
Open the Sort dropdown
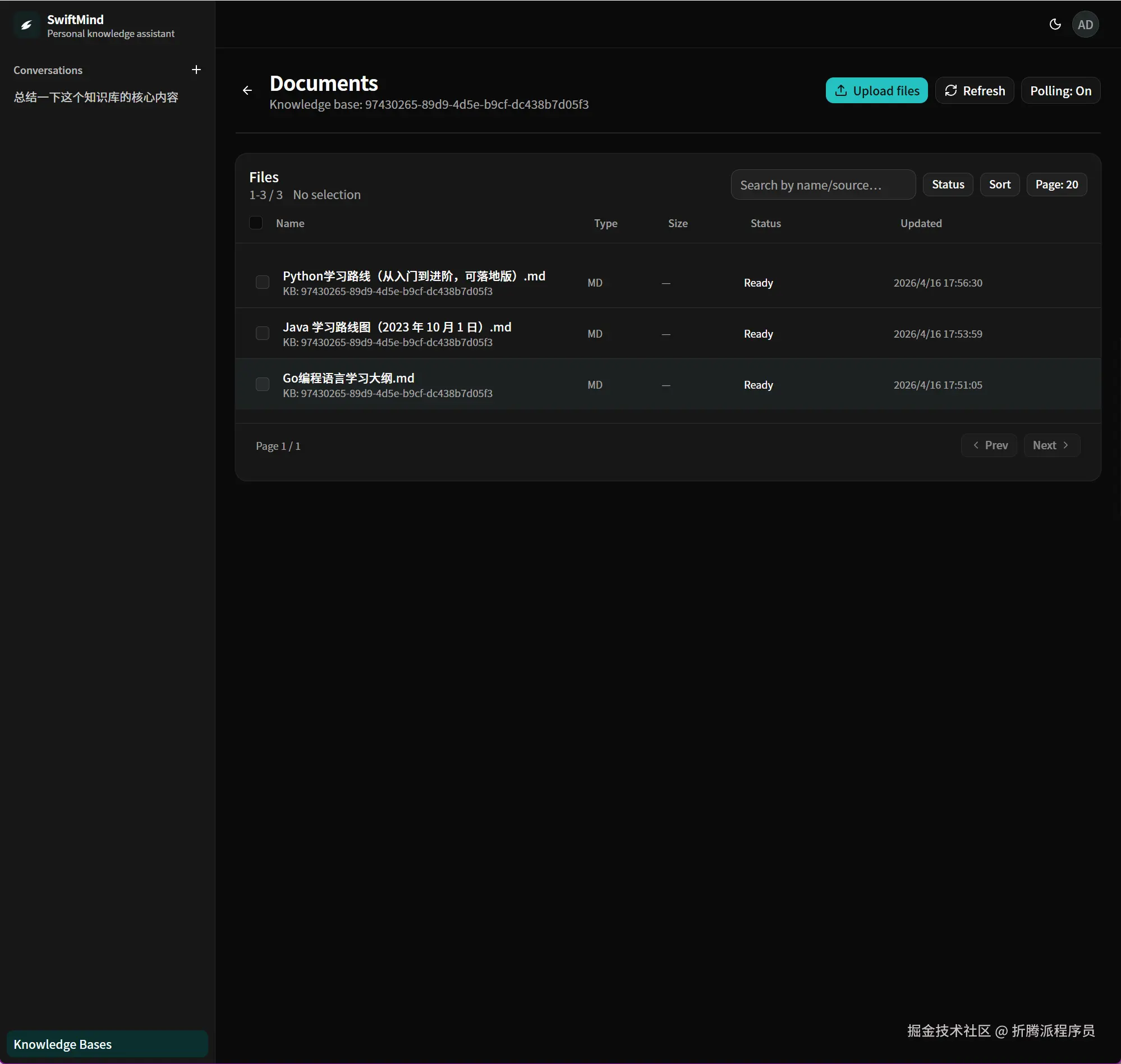[999, 185]
